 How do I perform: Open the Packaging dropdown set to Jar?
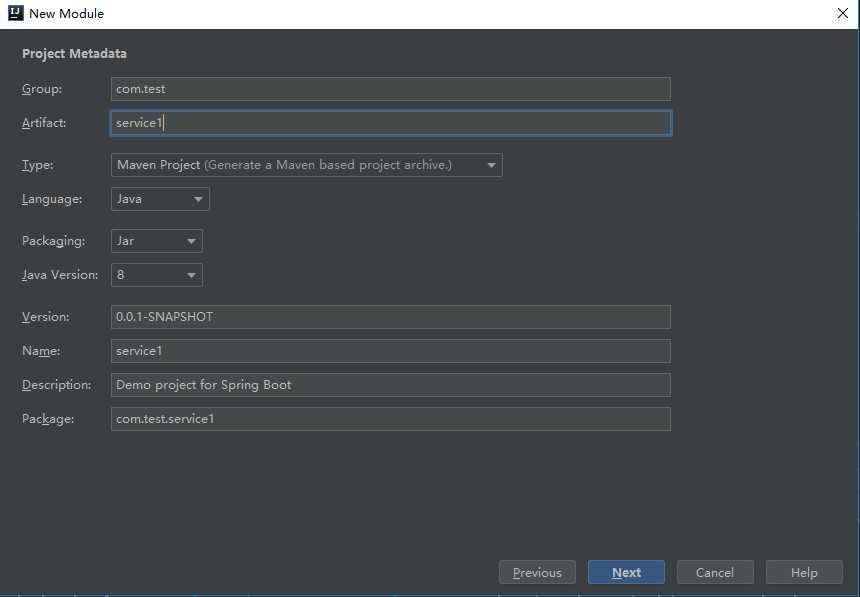pyautogui.click(x=157, y=241)
